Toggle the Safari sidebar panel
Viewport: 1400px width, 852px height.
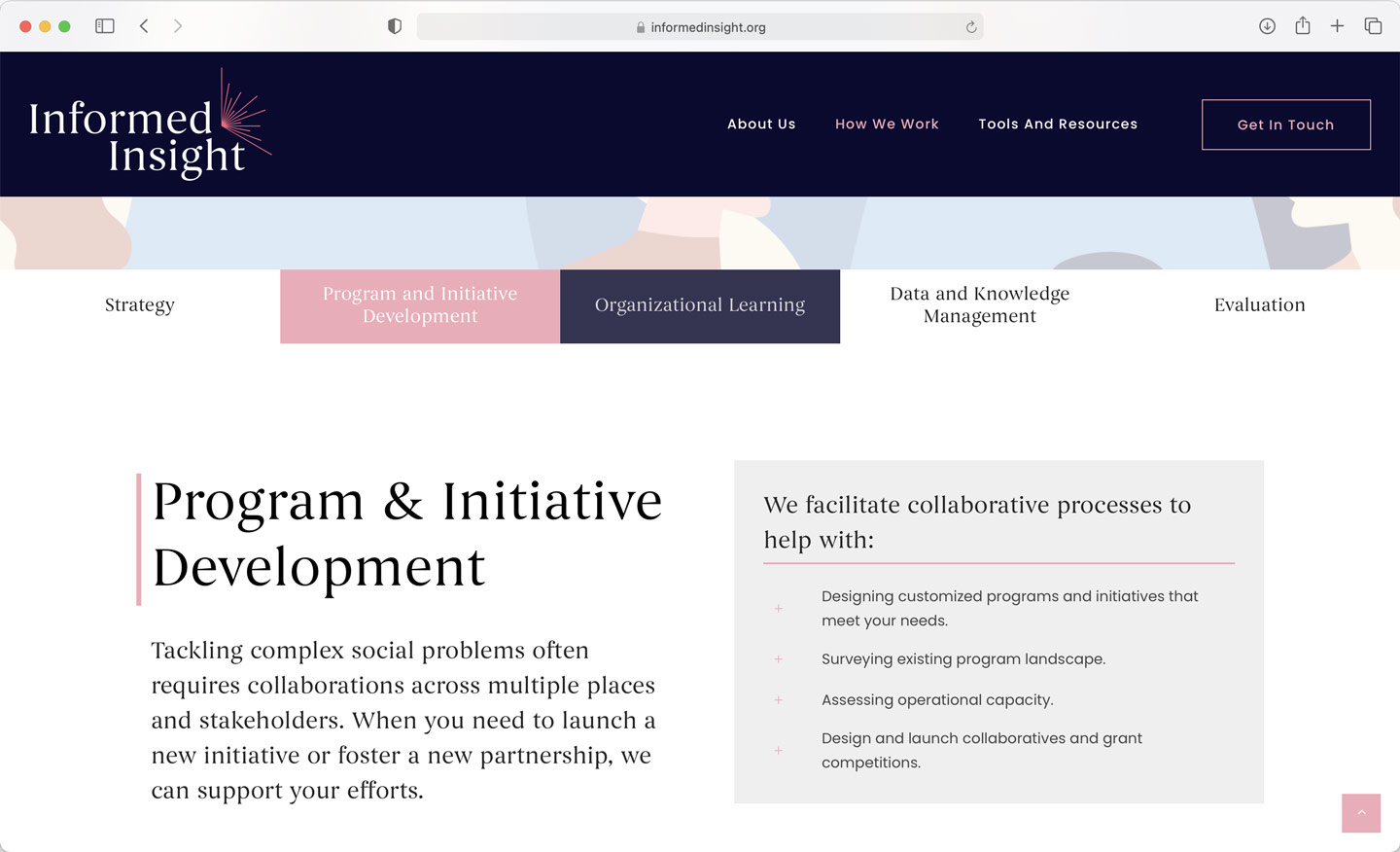click(x=105, y=26)
